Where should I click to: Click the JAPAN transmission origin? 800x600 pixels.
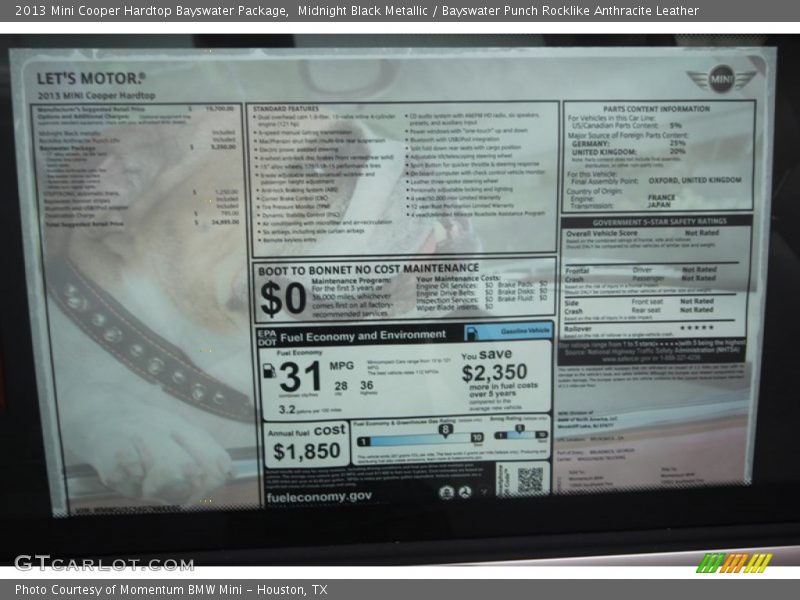tap(659, 205)
